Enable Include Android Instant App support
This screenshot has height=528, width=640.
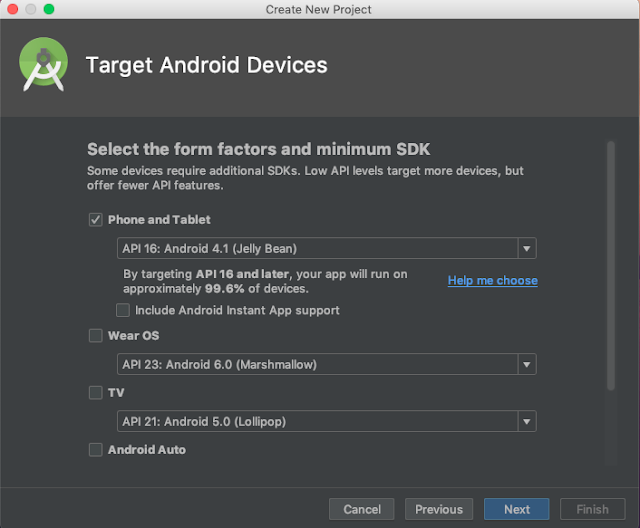[x=123, y=311]
